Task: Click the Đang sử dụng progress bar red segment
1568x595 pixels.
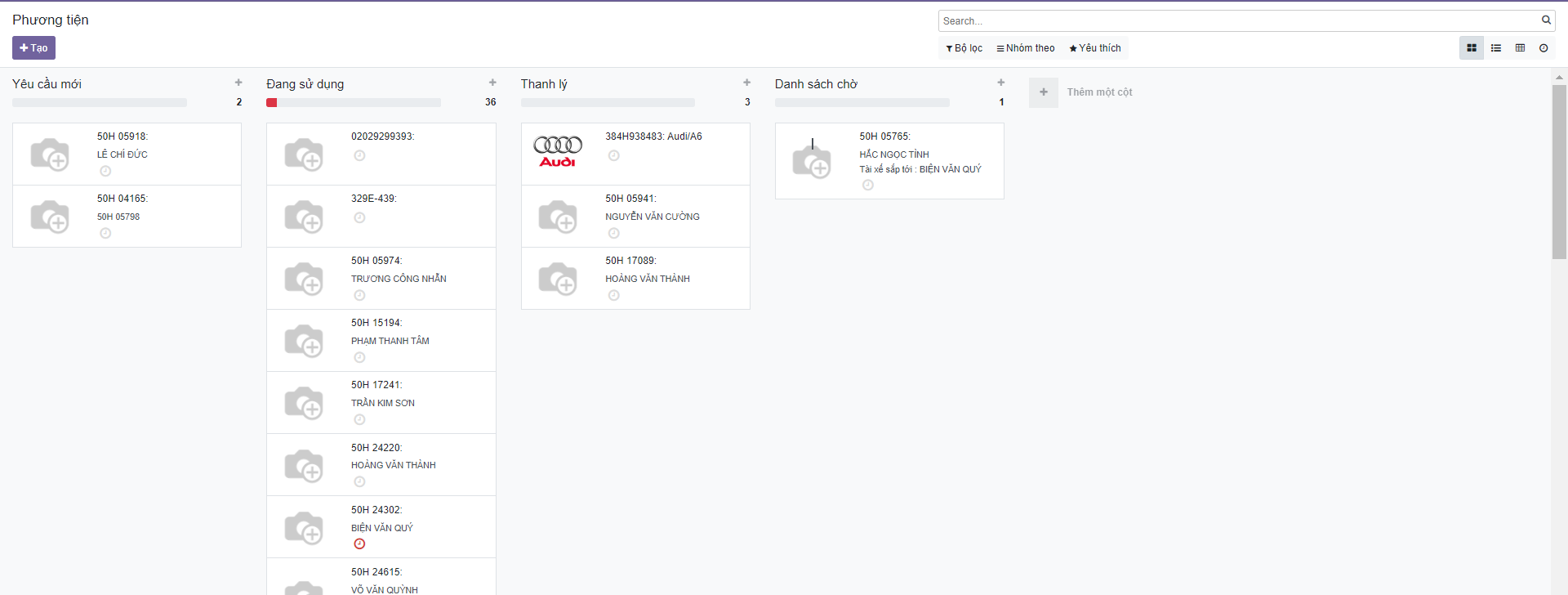Action: [x=272, y=103]
